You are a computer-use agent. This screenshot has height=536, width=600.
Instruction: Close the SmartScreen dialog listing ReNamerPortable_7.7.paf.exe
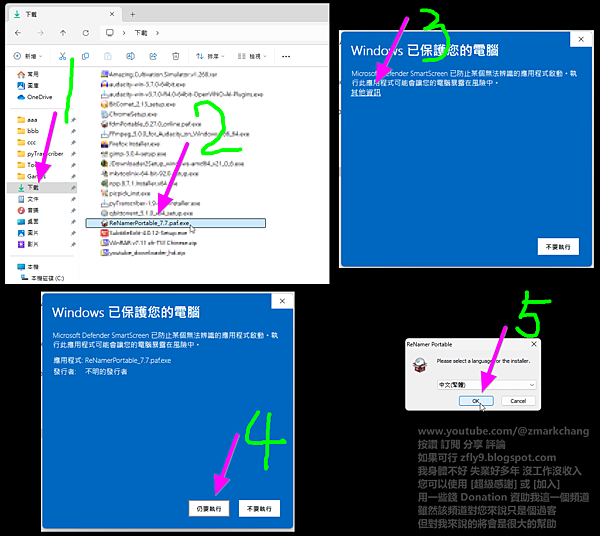pyautogui.click(x=282, y=301)
